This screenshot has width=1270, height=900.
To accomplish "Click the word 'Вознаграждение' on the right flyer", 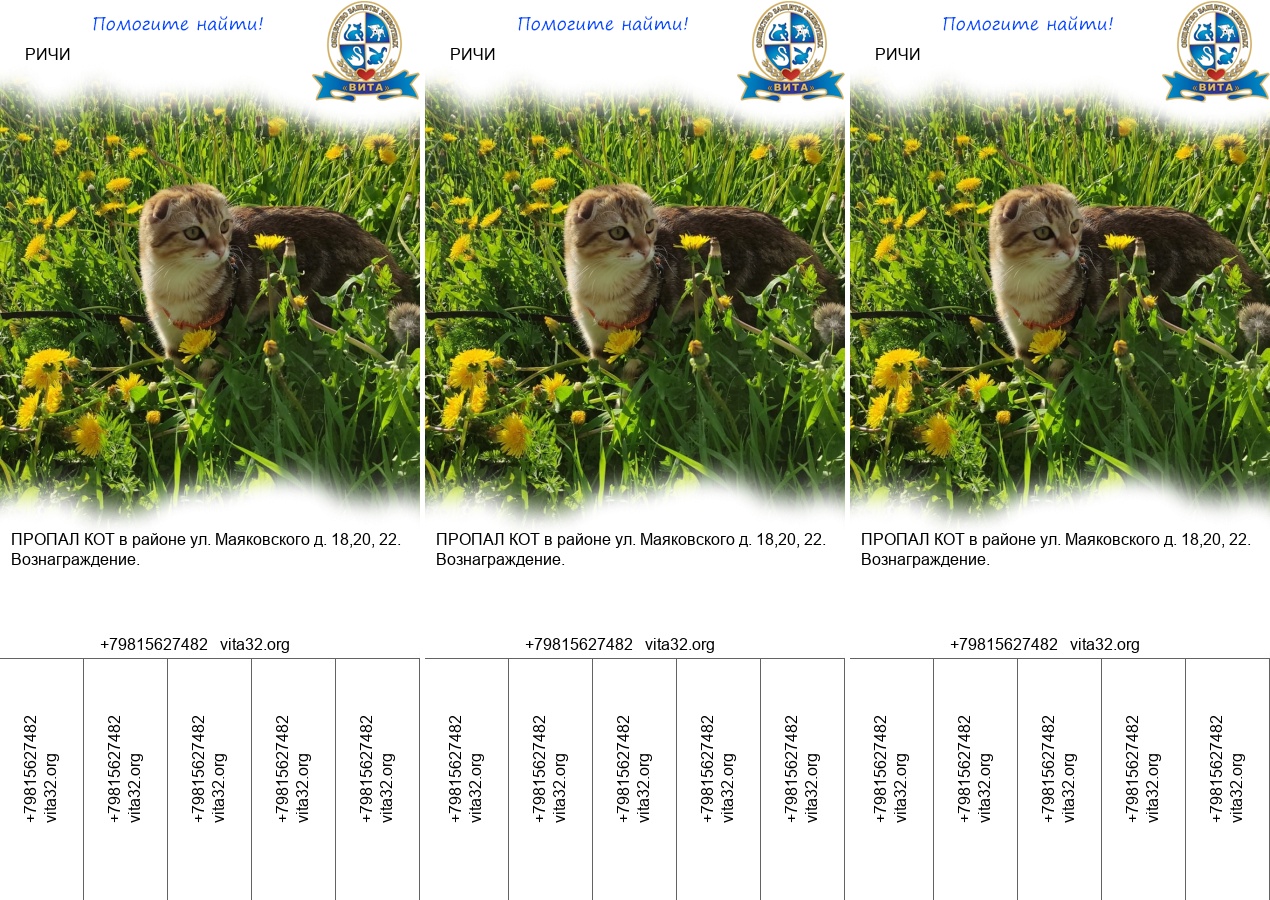I will click(x=925, y=560).
